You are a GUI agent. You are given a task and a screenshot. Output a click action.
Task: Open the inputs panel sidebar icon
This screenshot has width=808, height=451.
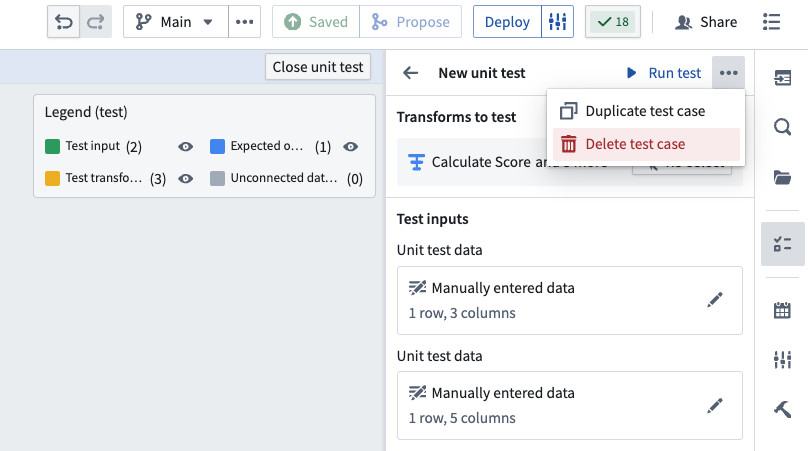click(783, 78)
